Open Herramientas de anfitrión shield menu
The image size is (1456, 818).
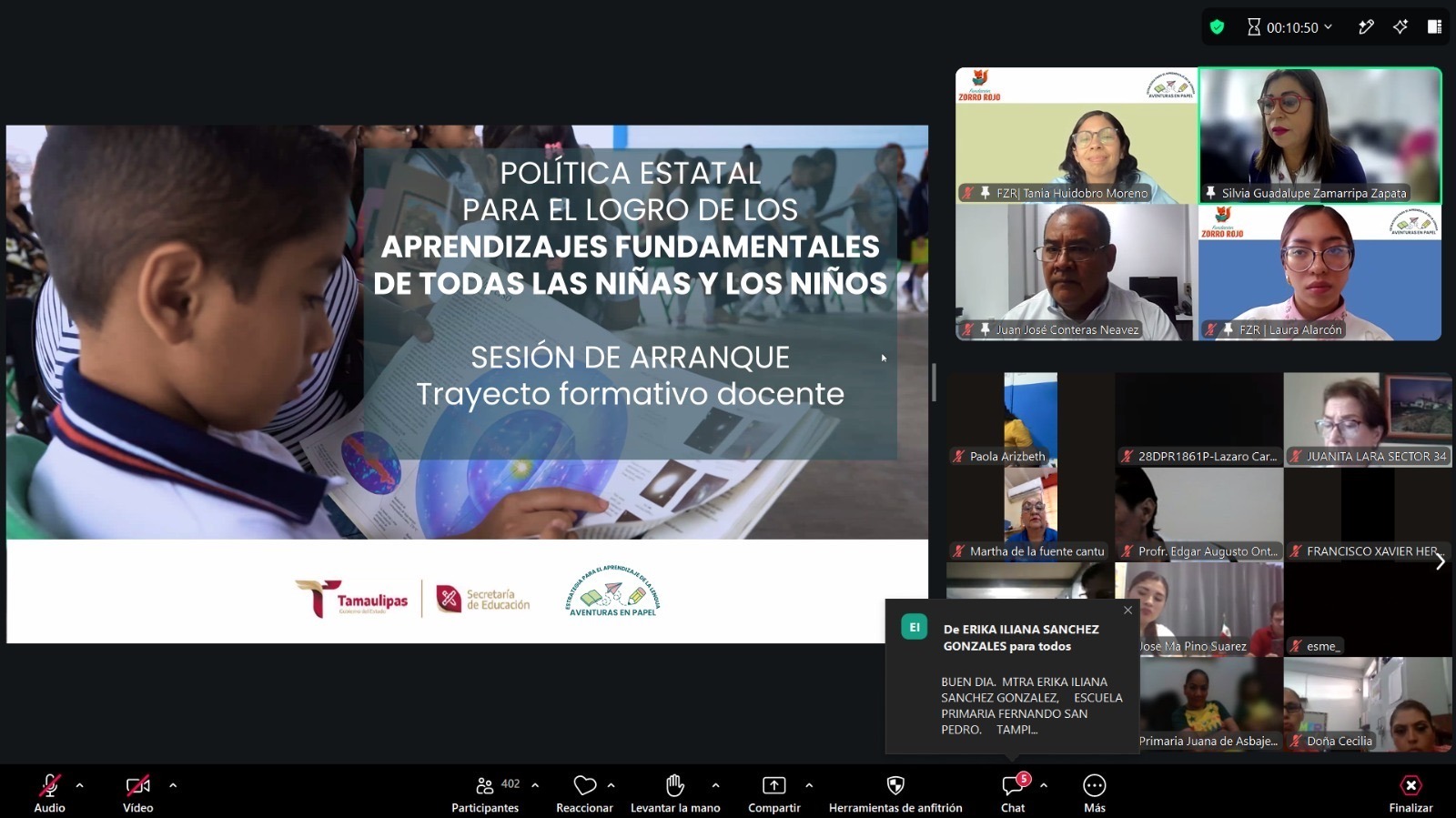point(895,793)
